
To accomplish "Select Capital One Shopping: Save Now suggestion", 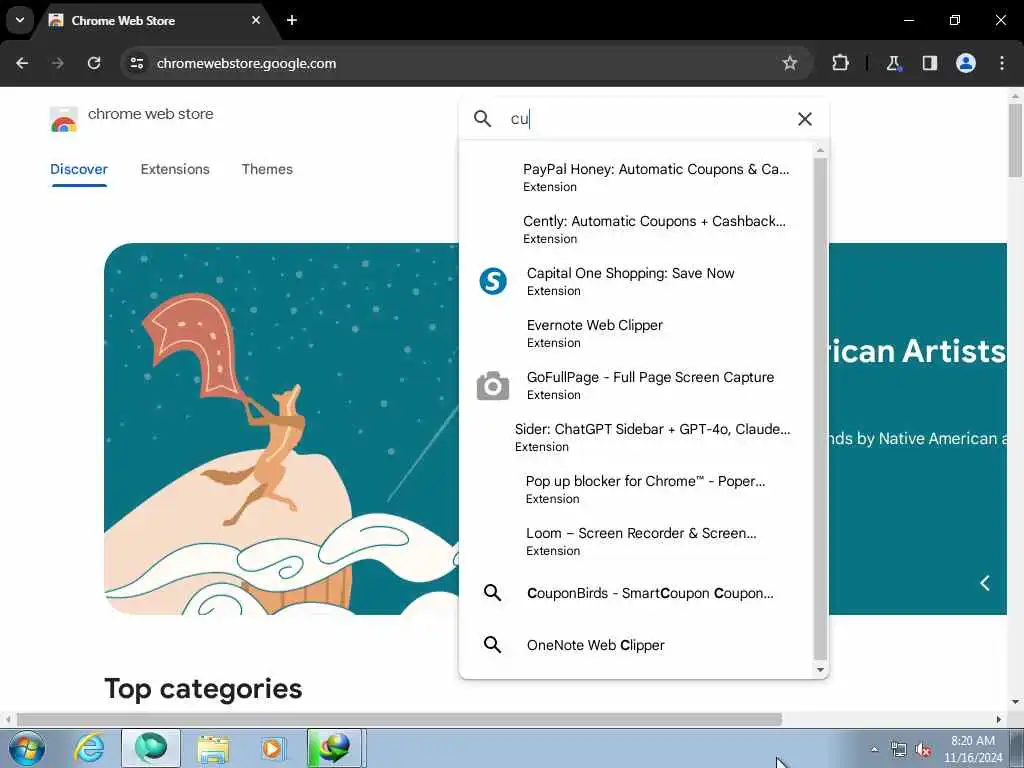I will [637, 281].
